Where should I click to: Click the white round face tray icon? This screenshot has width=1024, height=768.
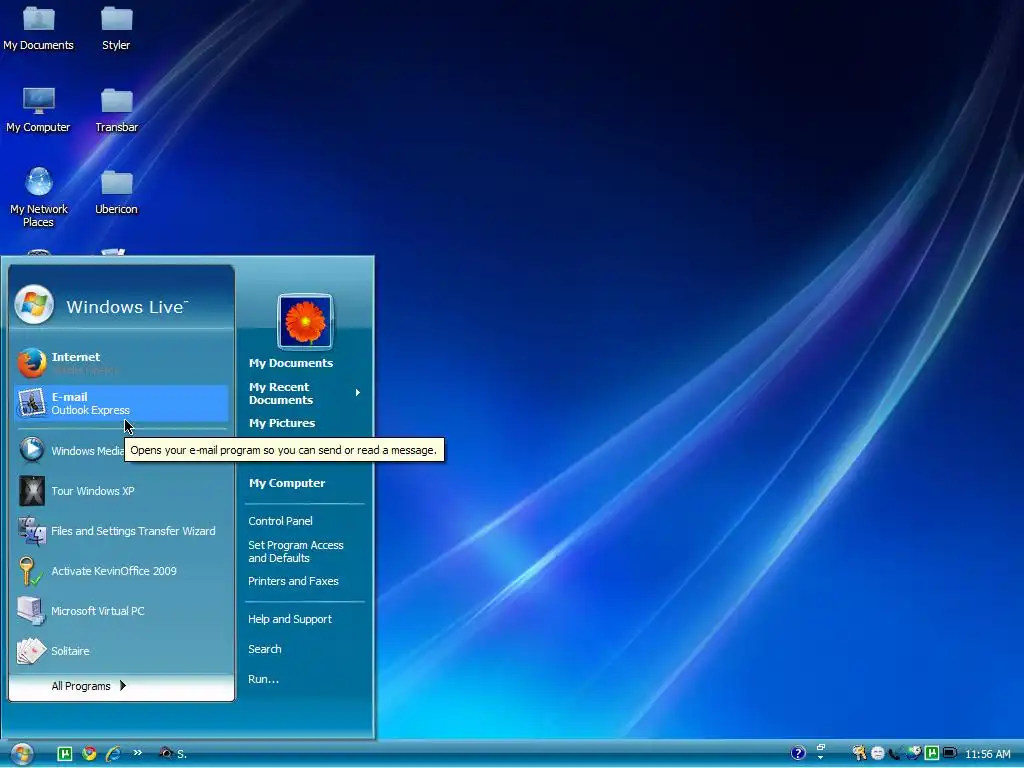tap(878, 754)
